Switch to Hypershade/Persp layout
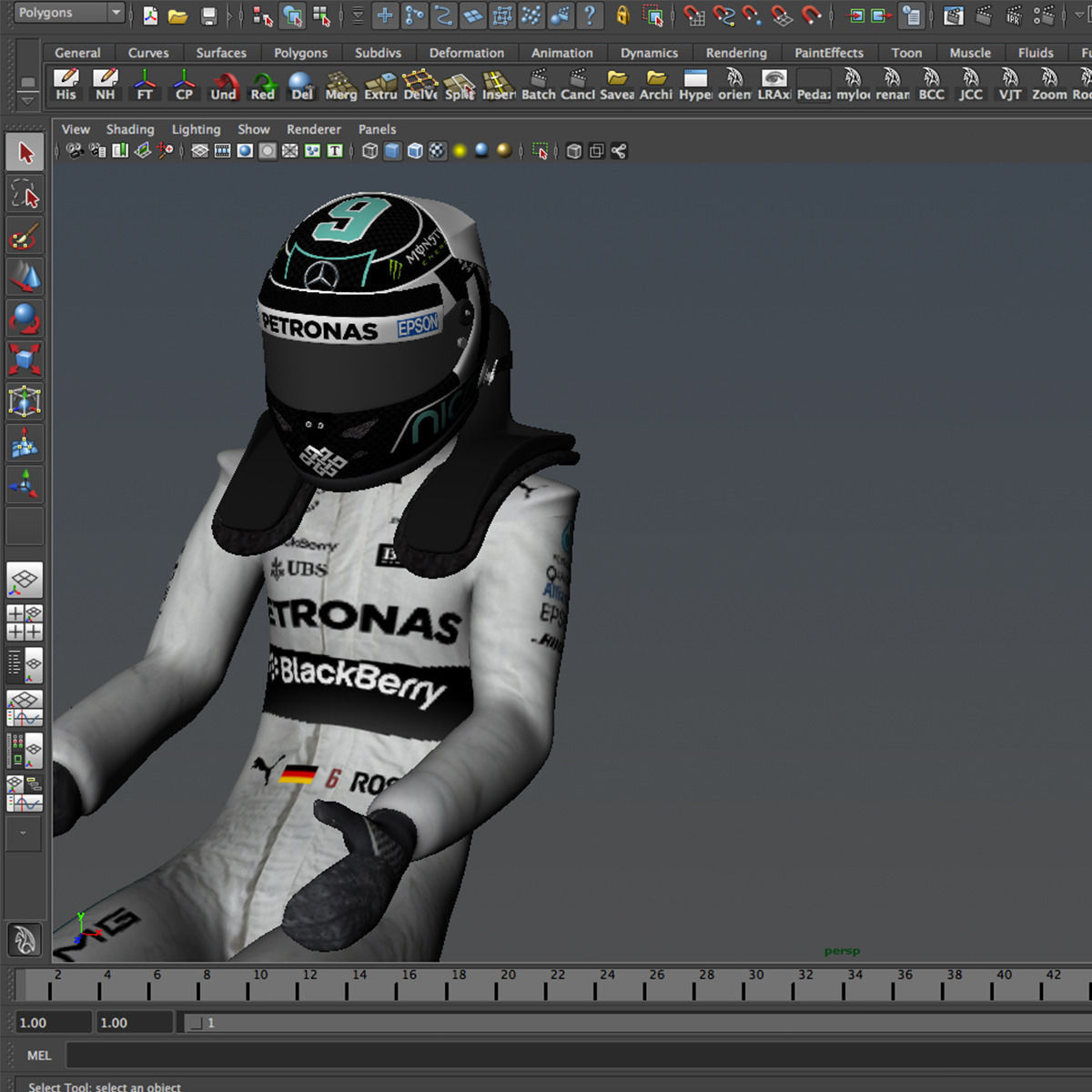The image size is (1092, 1092). tap(25, 751)
